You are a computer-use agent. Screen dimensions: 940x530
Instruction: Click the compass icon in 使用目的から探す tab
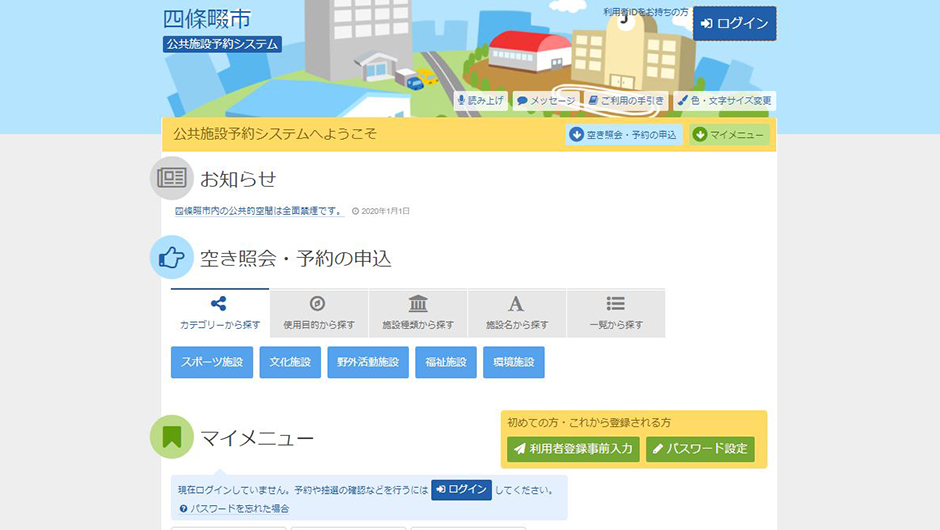tap(318, 304)
